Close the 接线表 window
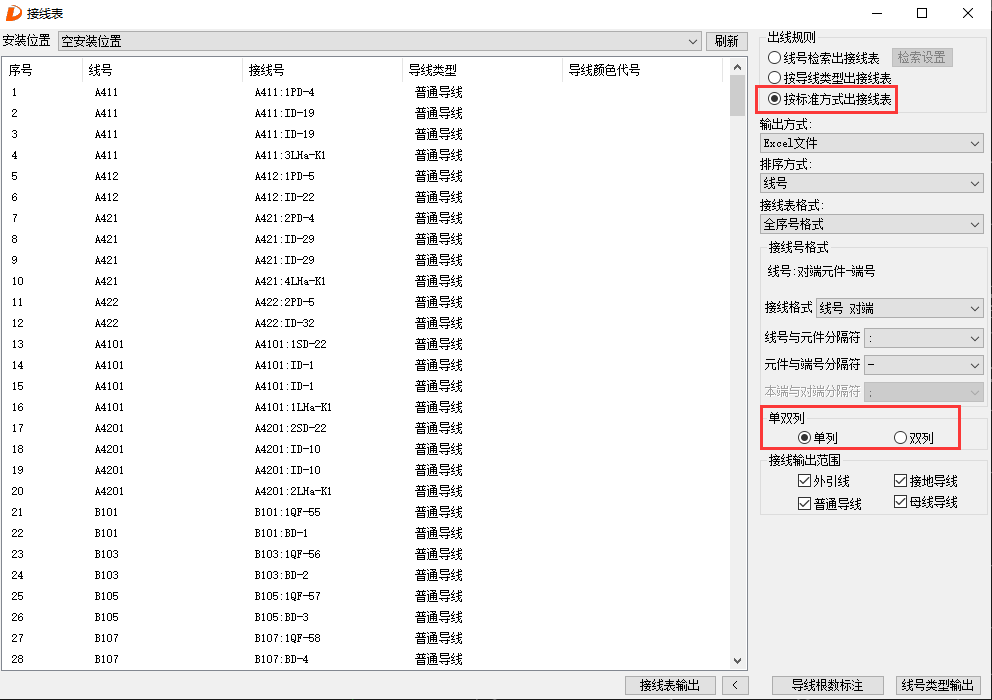This screenshot has height=700, width=992. pyautogui.click(x=967, y=13)
